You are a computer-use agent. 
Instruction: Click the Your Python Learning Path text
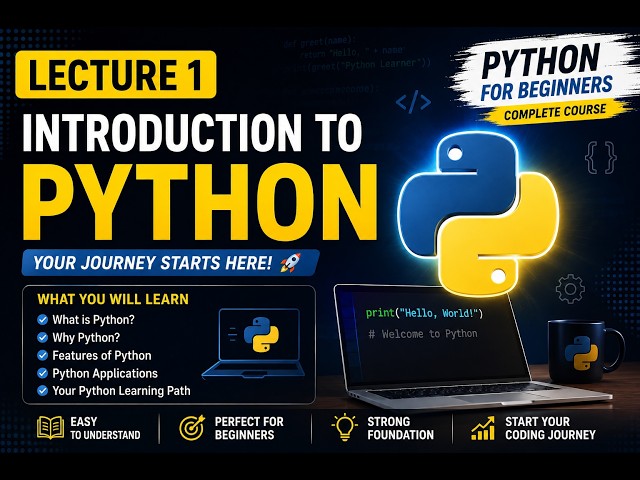(121, 391)
